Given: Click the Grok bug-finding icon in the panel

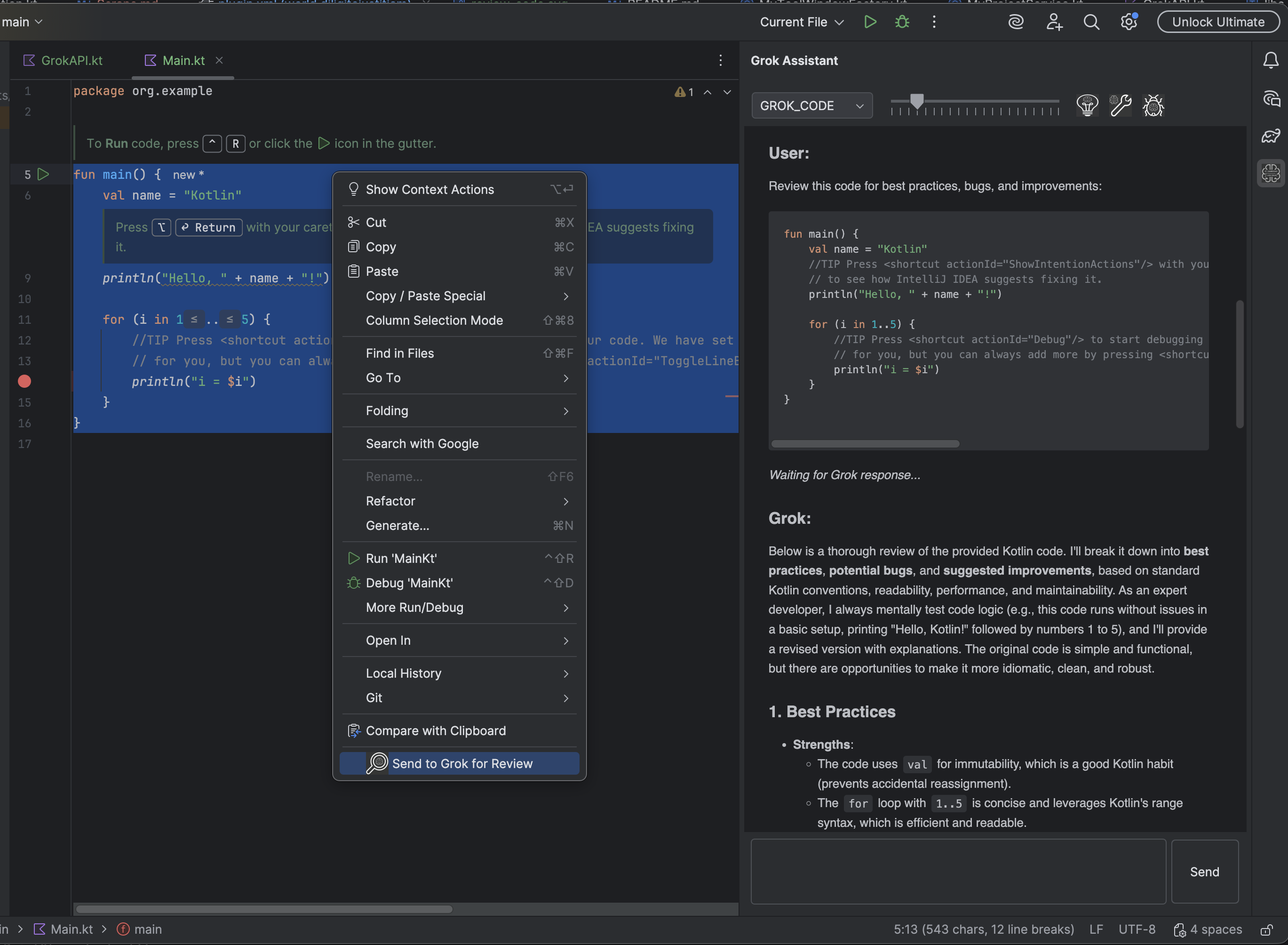Looking at the screenshot, I should [x=1153, y=105].
